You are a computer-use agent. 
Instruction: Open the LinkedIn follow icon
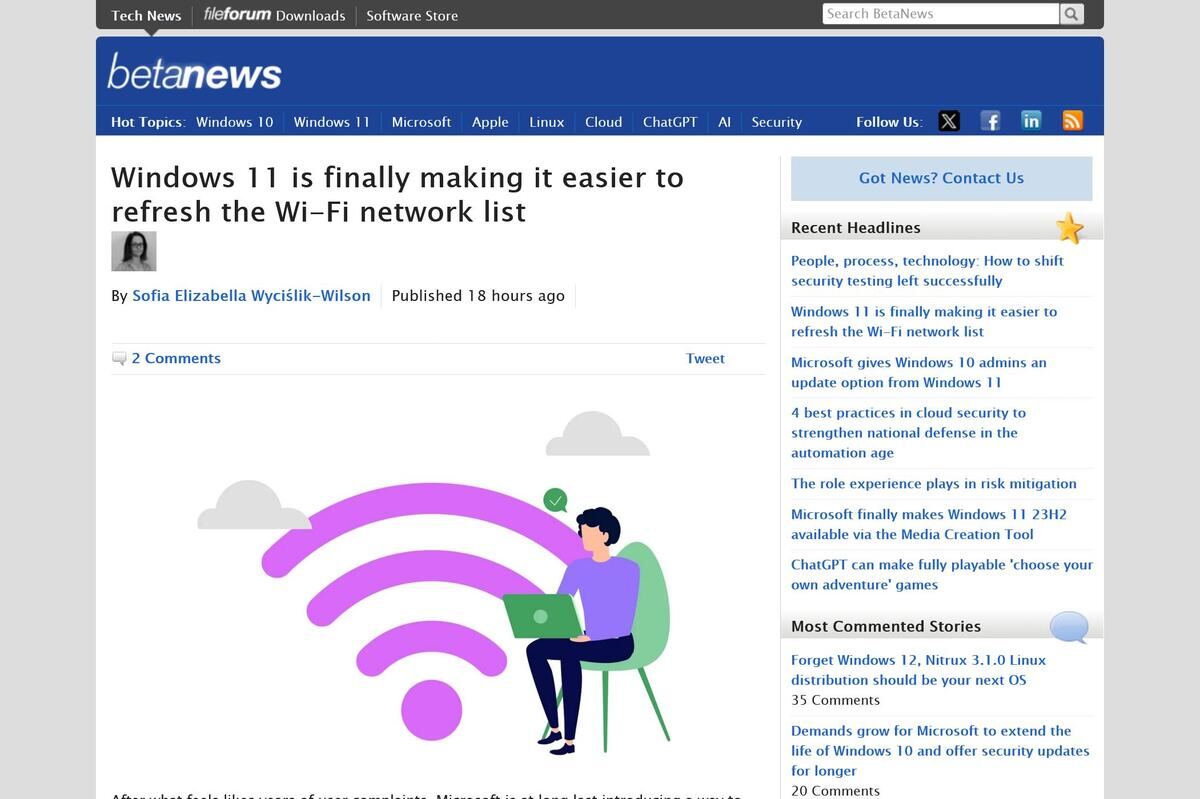point(1031,121)
